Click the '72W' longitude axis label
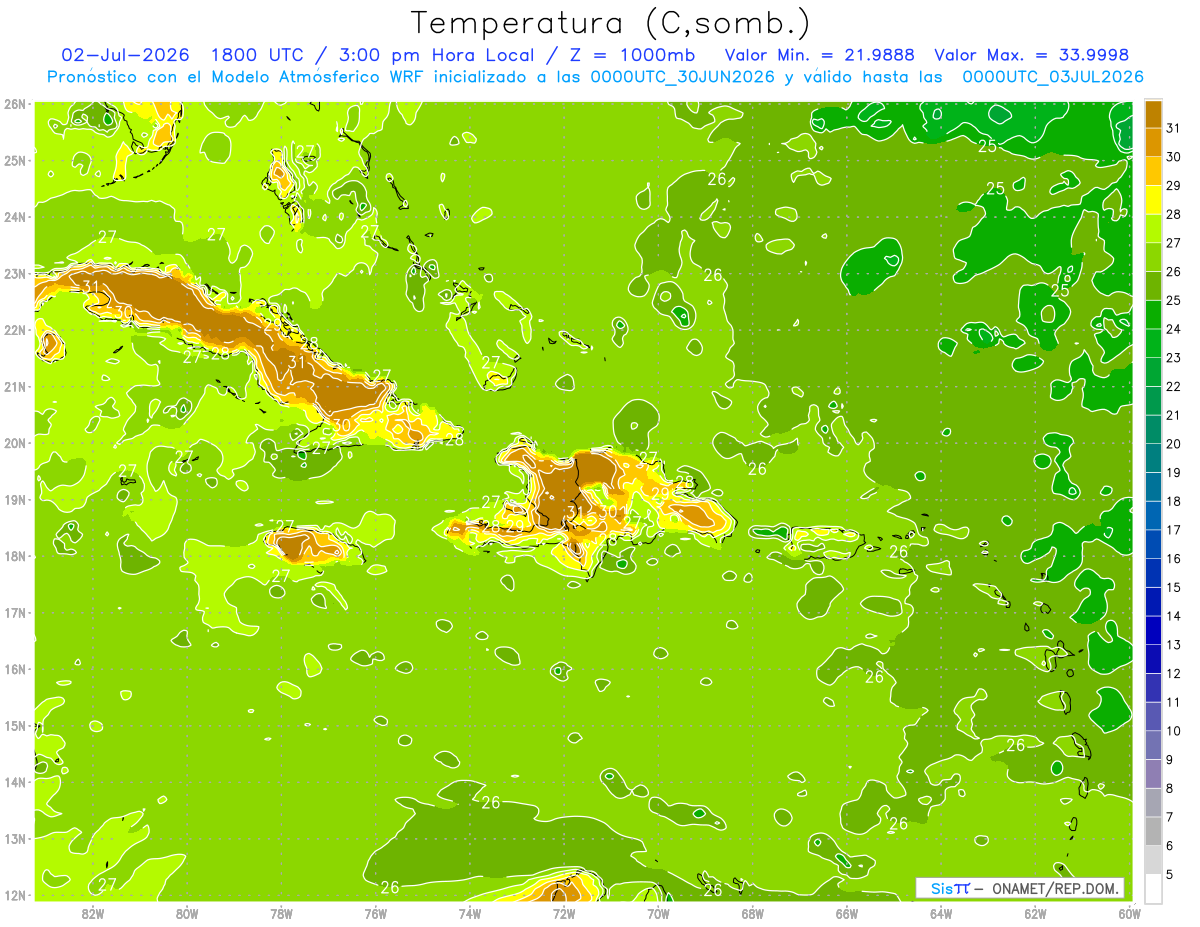 [x=564, y=913]
